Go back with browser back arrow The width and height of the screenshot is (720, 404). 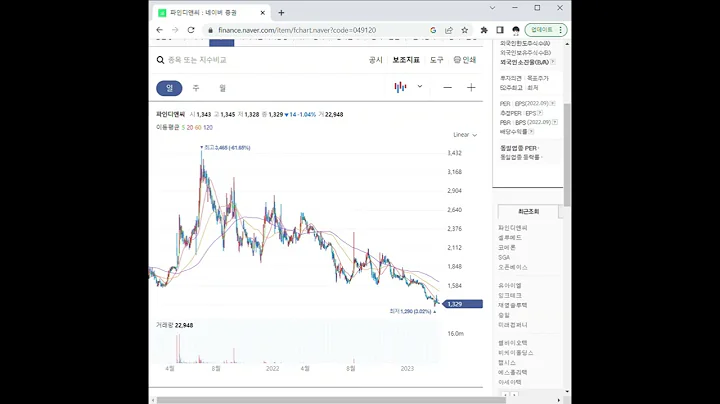(x=159, y=30)
